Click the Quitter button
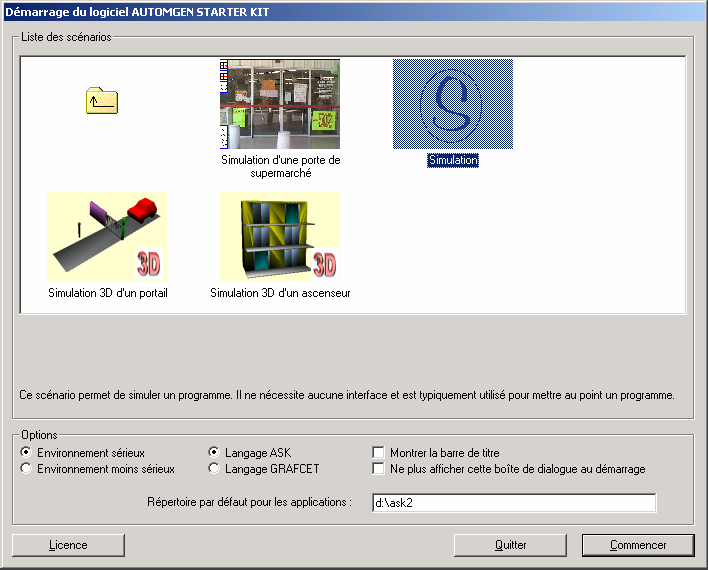This screenshot has width=708, height=570. click(510, 545)
